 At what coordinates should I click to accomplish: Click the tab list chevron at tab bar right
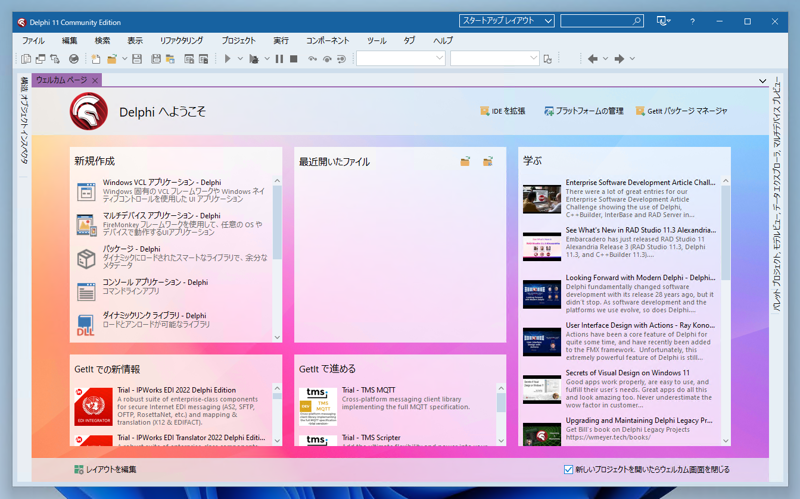point(762,81)
